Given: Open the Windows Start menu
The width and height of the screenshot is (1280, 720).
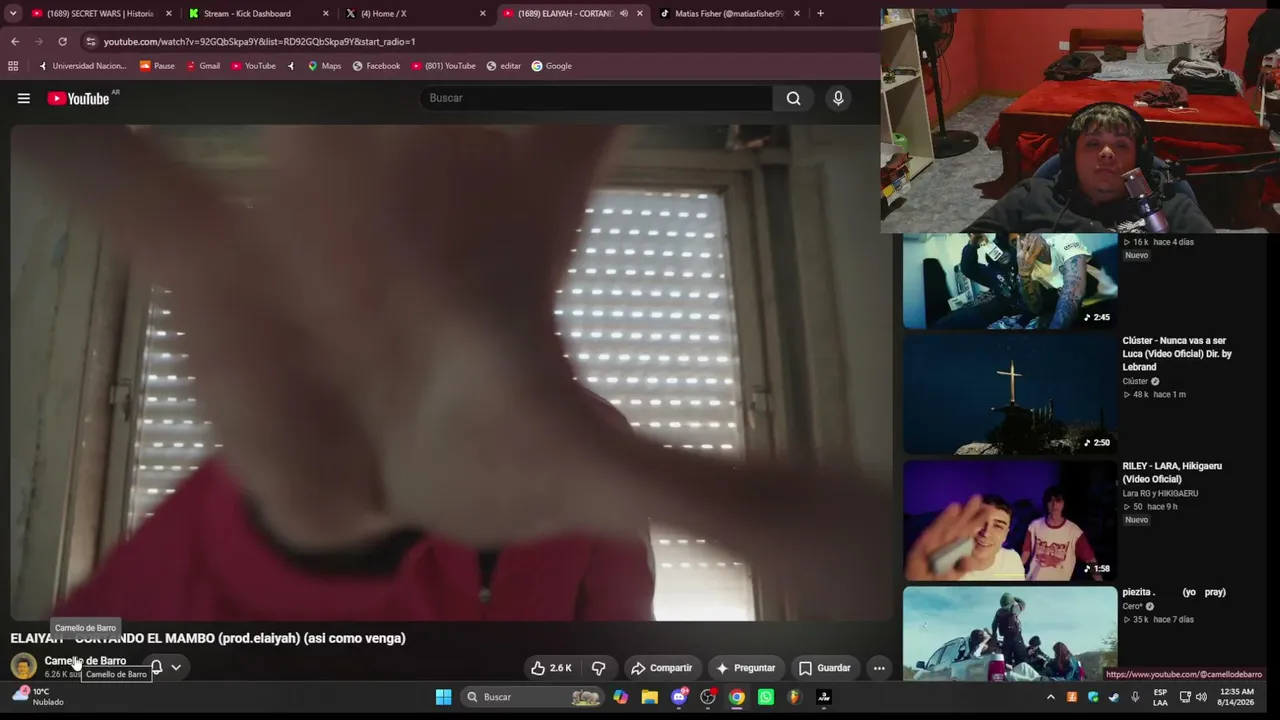Looking at the screenshot, I should [443, 697].
